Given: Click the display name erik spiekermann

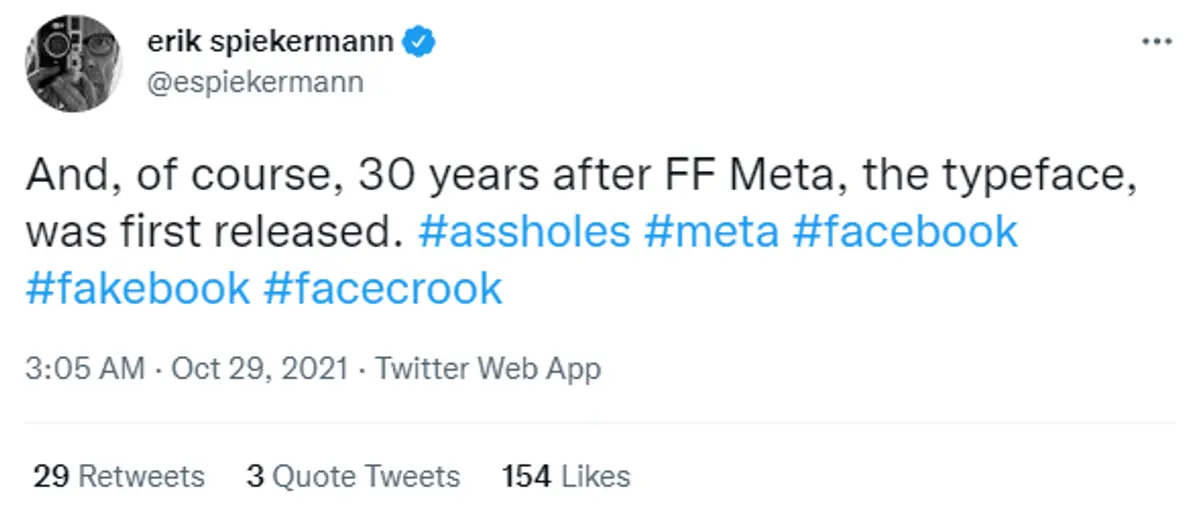Looking at the screenshot, I should [271, 43].
